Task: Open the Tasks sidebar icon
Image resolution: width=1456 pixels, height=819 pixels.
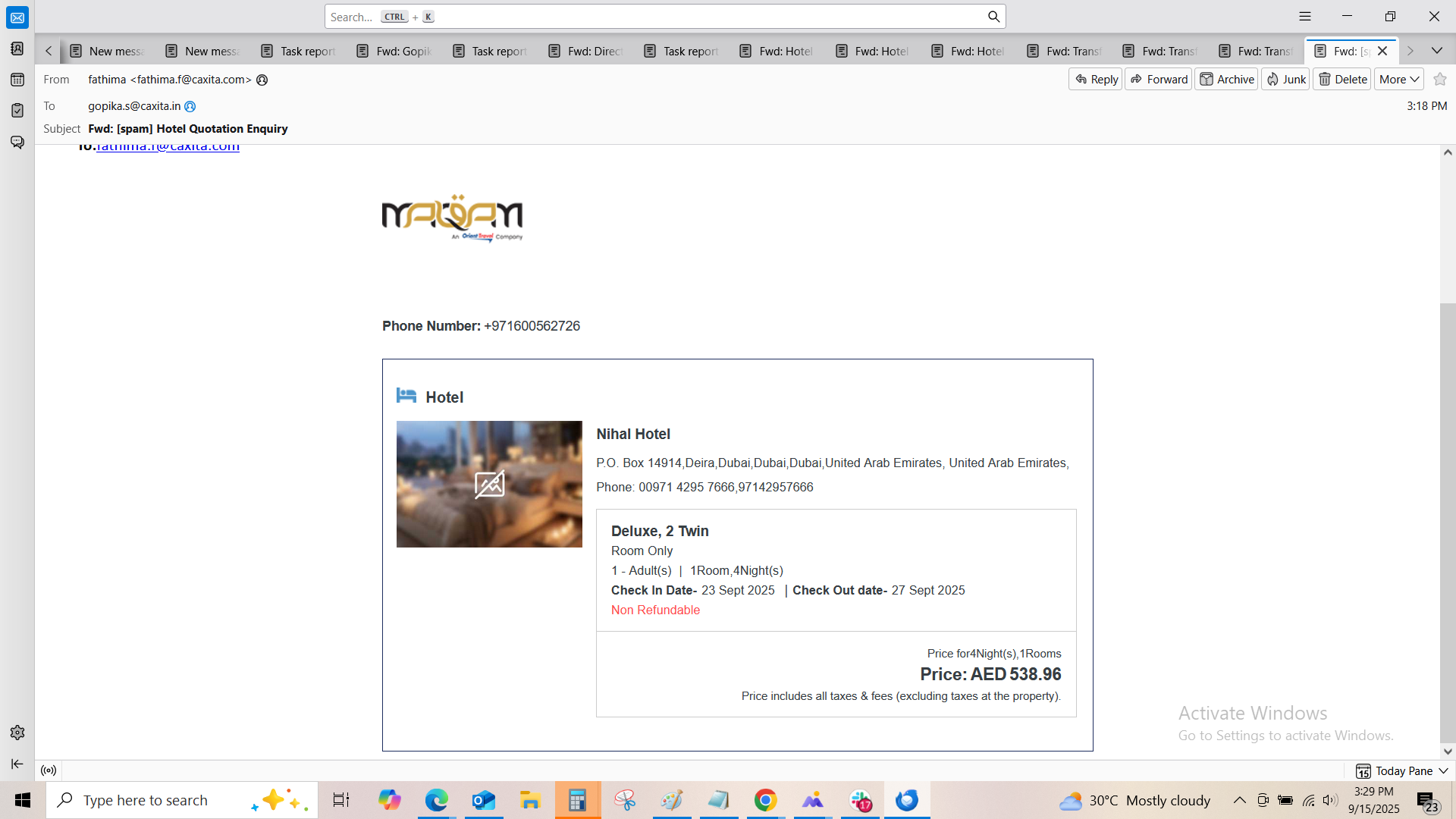Action: 17,111
